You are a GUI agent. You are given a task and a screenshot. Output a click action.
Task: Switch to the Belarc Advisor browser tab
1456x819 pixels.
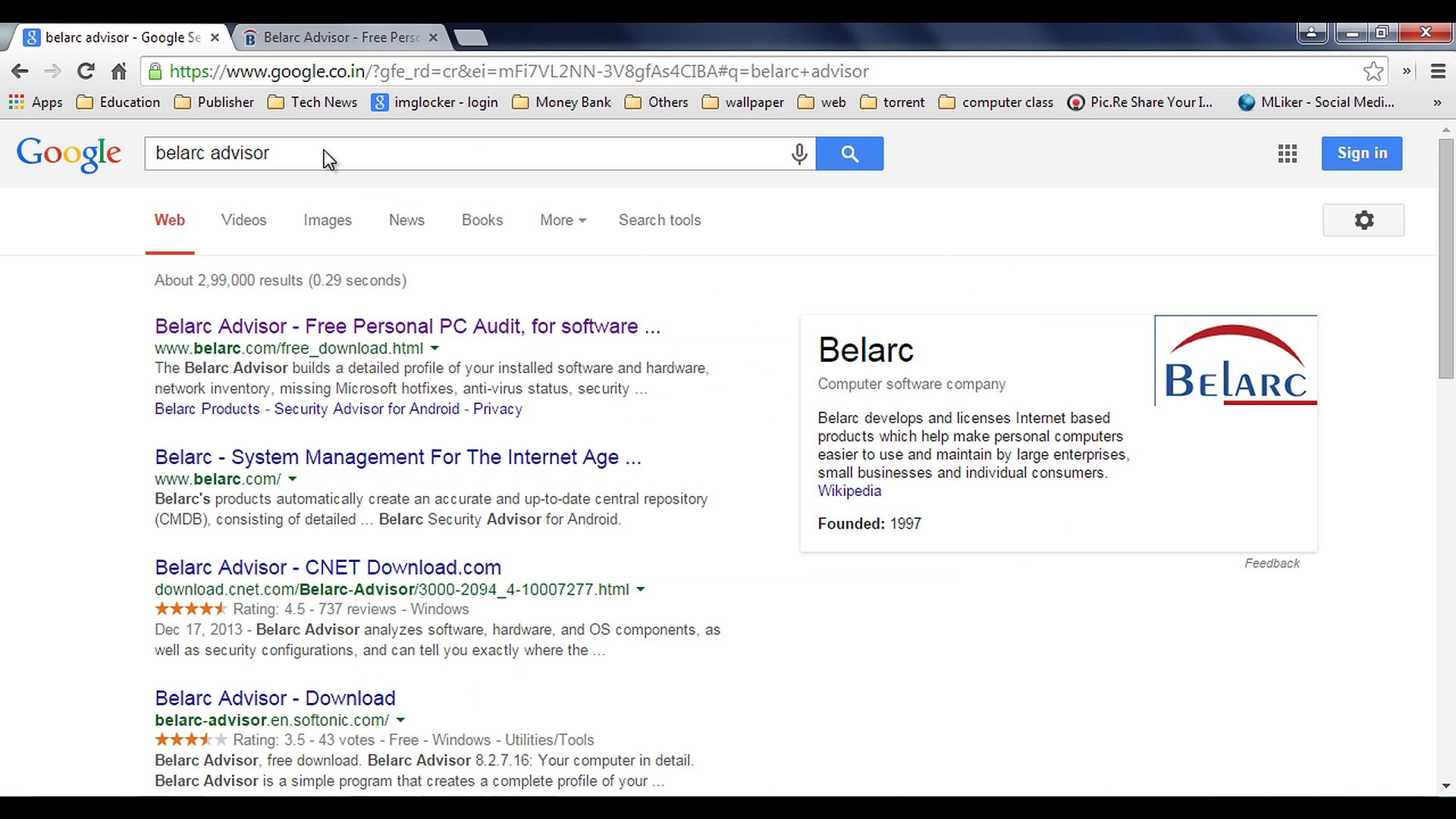tap(340, 37)
